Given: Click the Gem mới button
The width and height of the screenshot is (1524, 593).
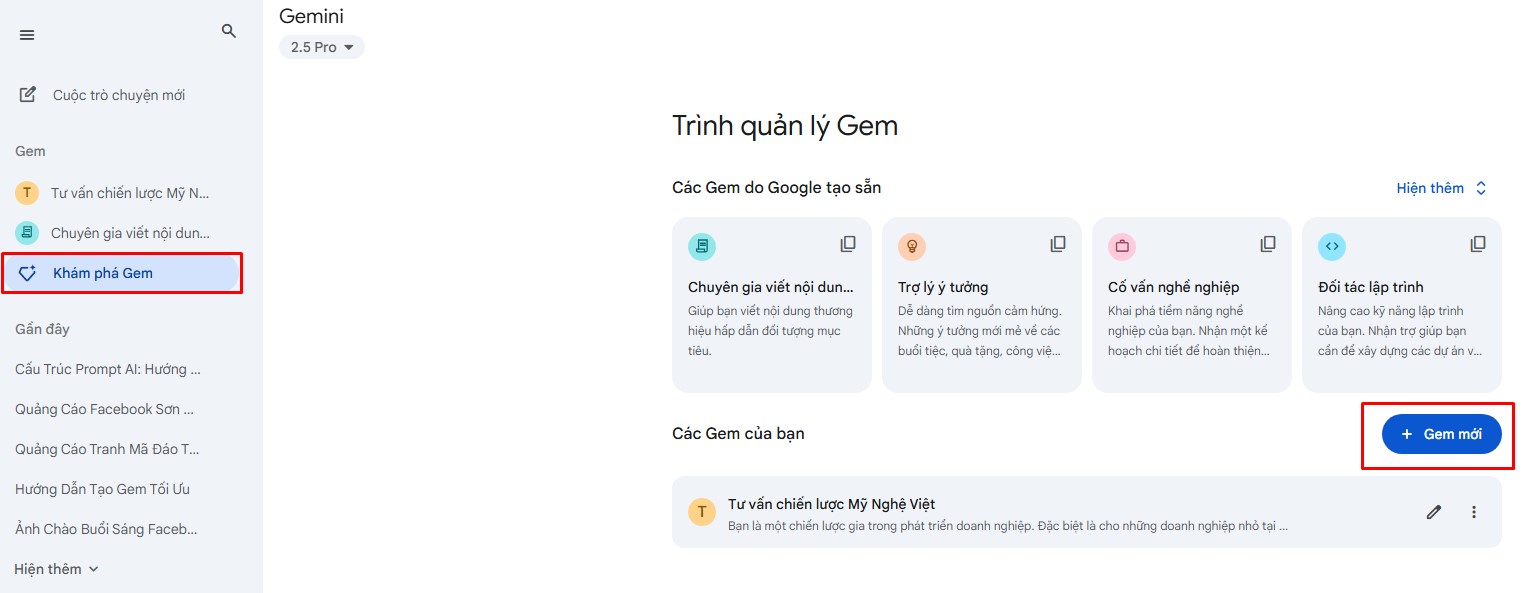Looking at the screenshot, I should (x=1441, y=434).
